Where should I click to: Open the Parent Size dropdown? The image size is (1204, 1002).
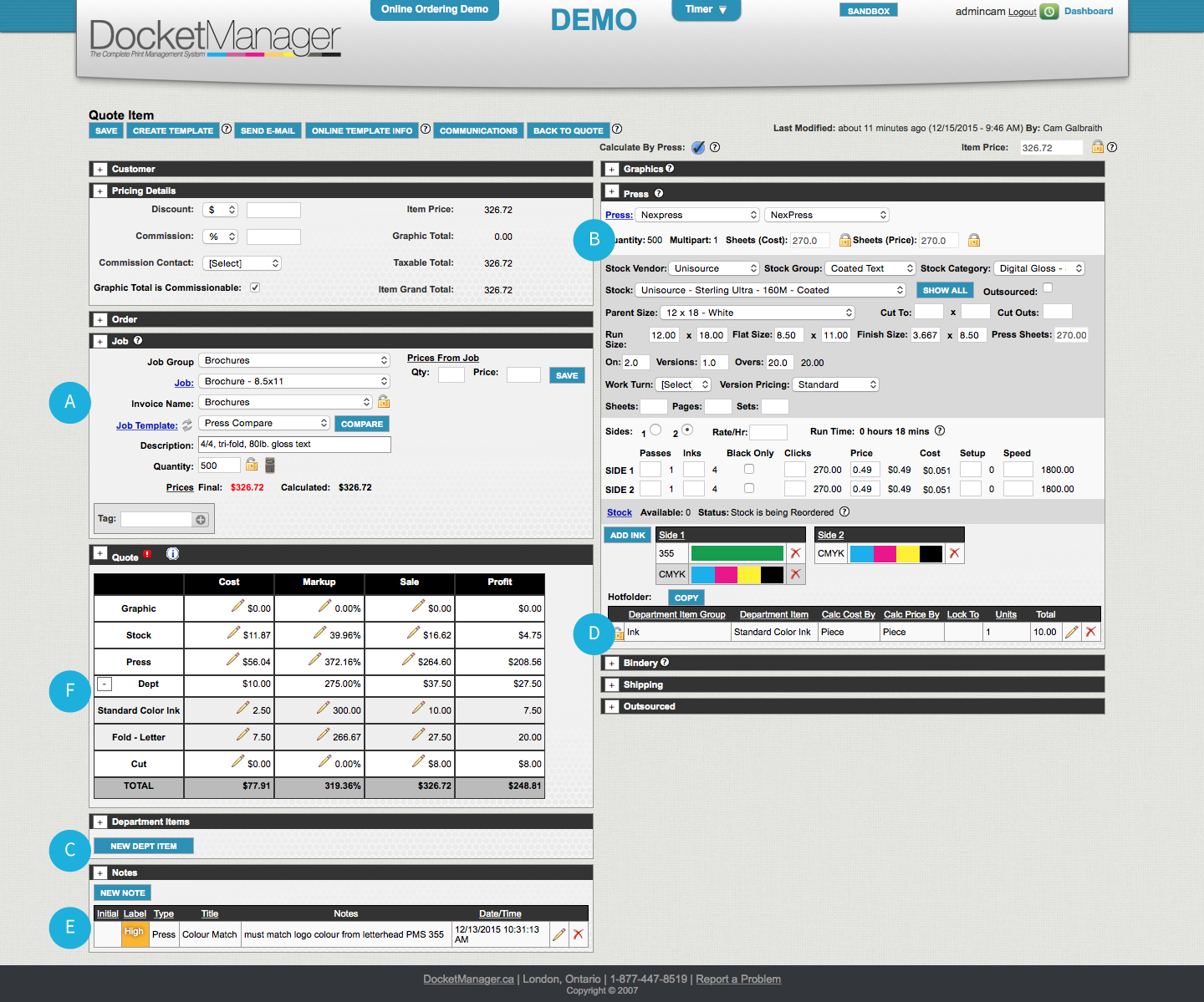758,313
